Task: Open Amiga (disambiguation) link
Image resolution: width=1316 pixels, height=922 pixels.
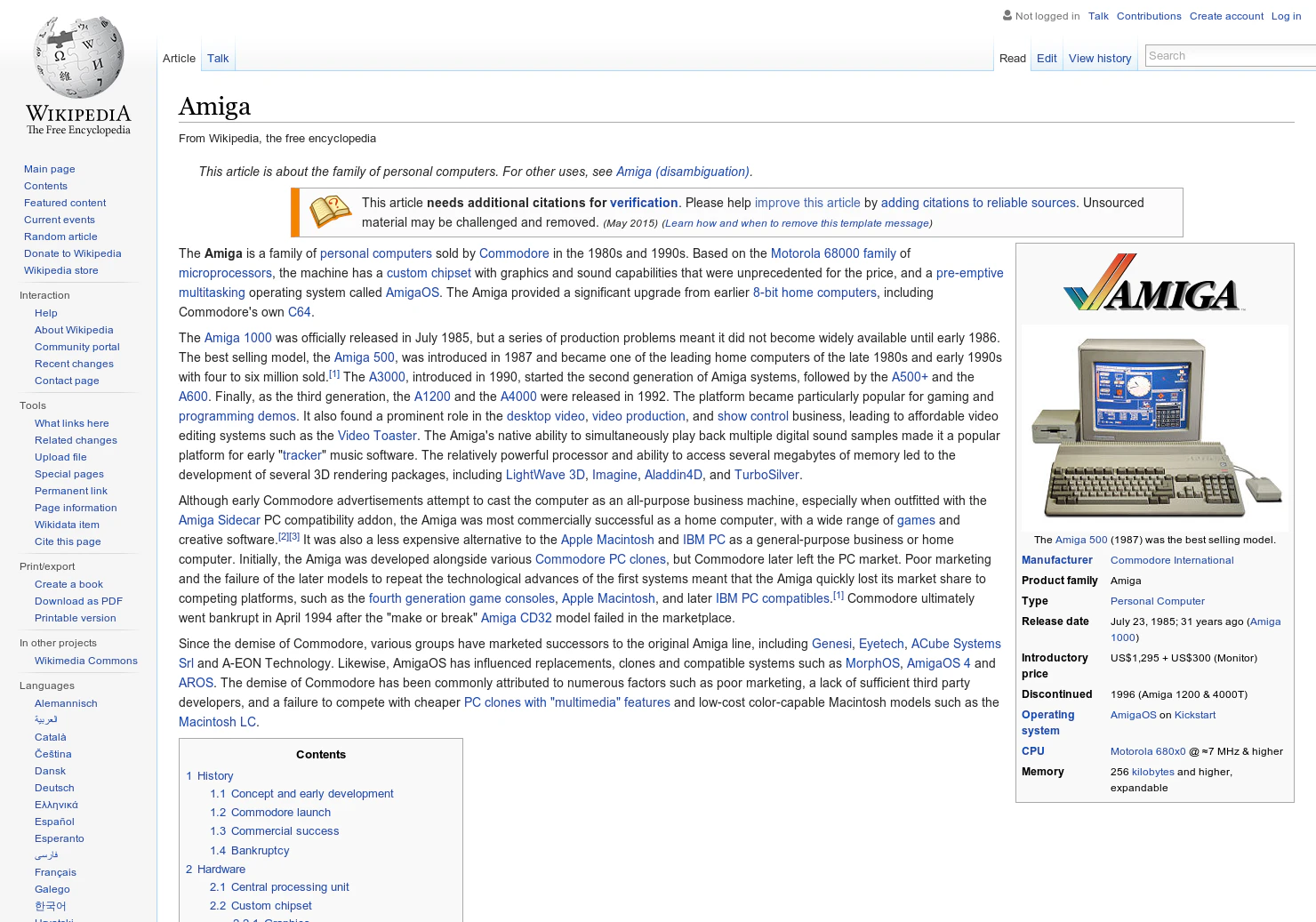Action: [683, 172]
